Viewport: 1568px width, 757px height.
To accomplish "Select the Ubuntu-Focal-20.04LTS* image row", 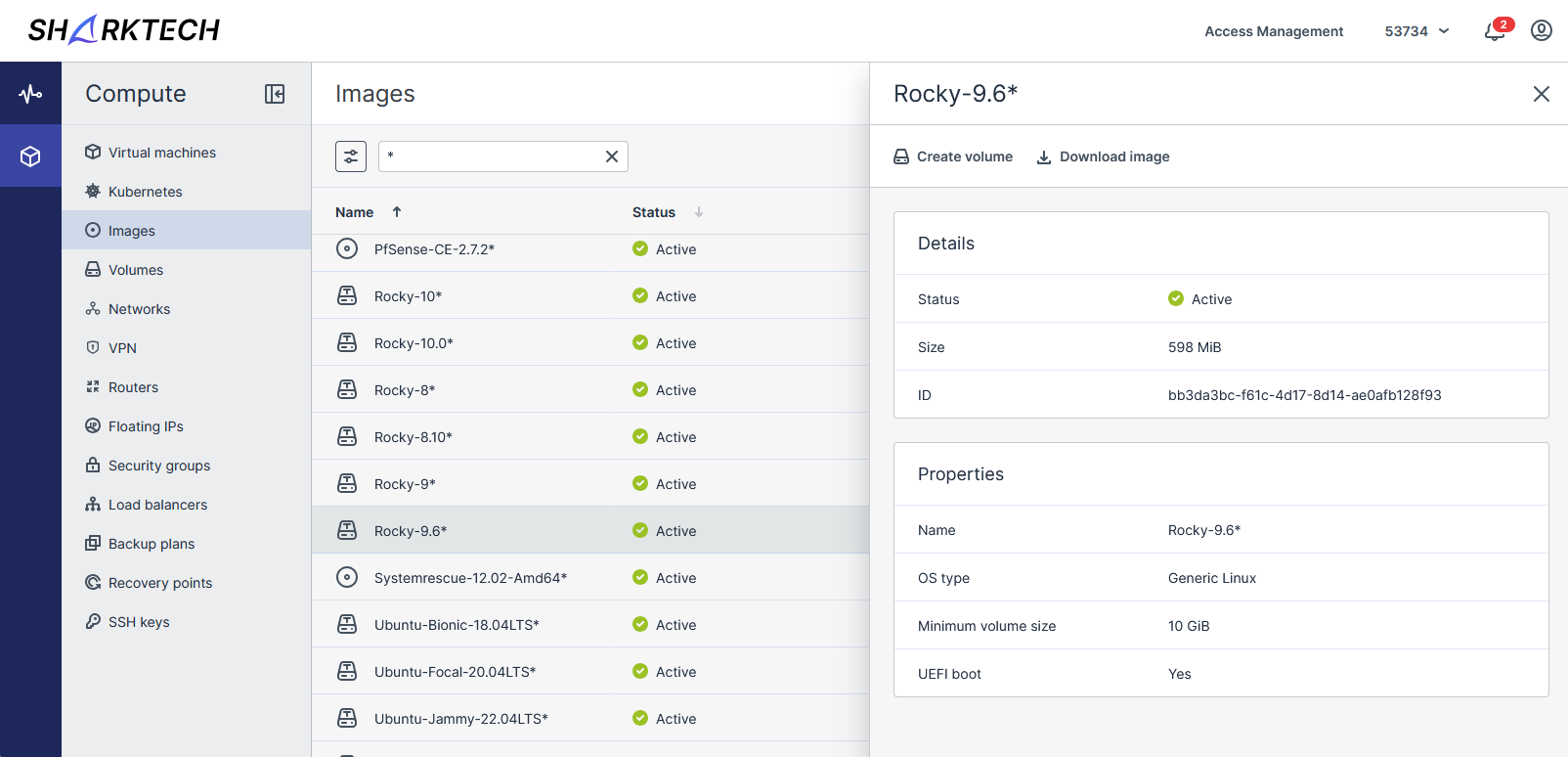I will pyautogui.click(x=455, y=672).
